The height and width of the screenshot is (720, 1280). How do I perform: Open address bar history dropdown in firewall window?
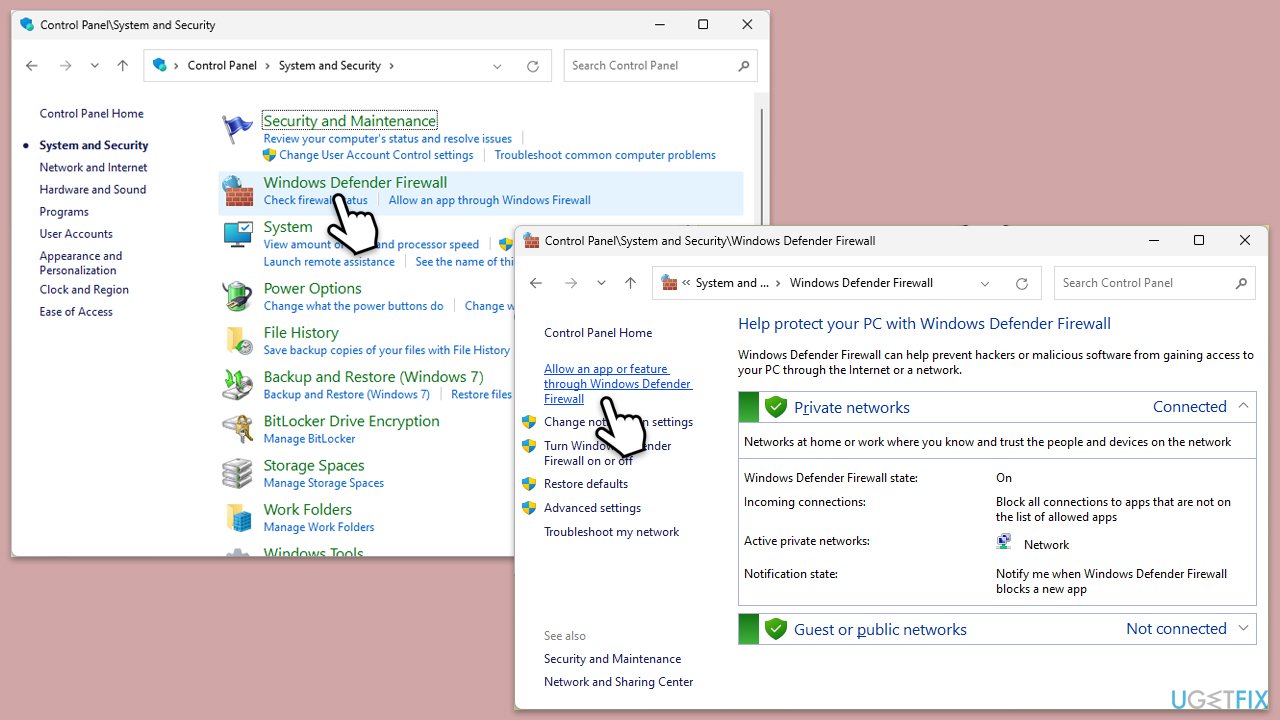pyautogui.click(x=985, y=283)
